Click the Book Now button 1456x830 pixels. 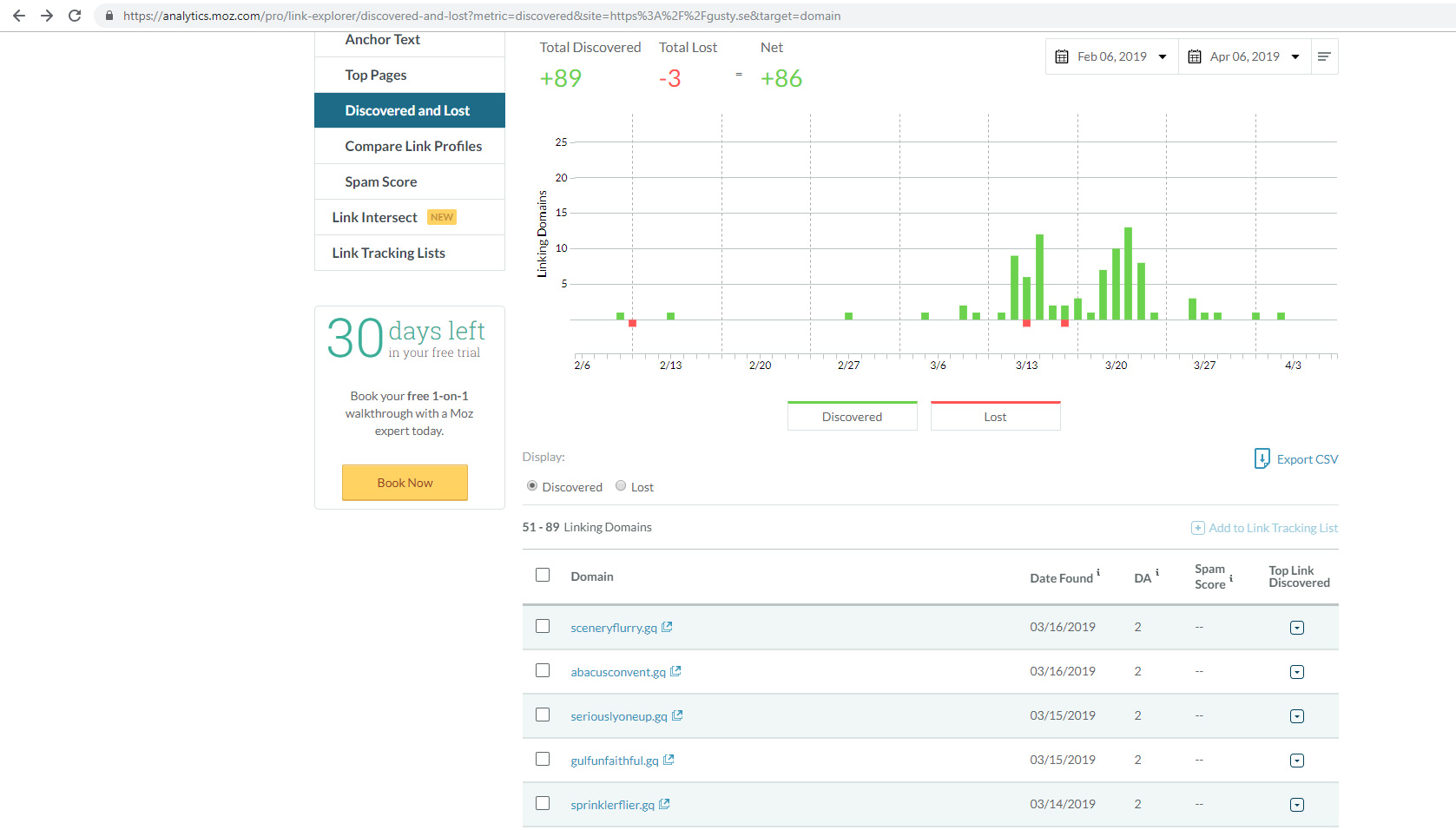point(405,483)
